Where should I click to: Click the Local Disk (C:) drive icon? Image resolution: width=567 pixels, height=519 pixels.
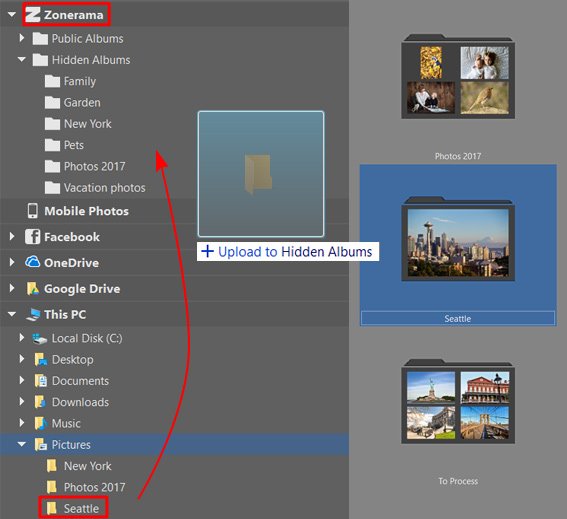[x=39, y=339]
